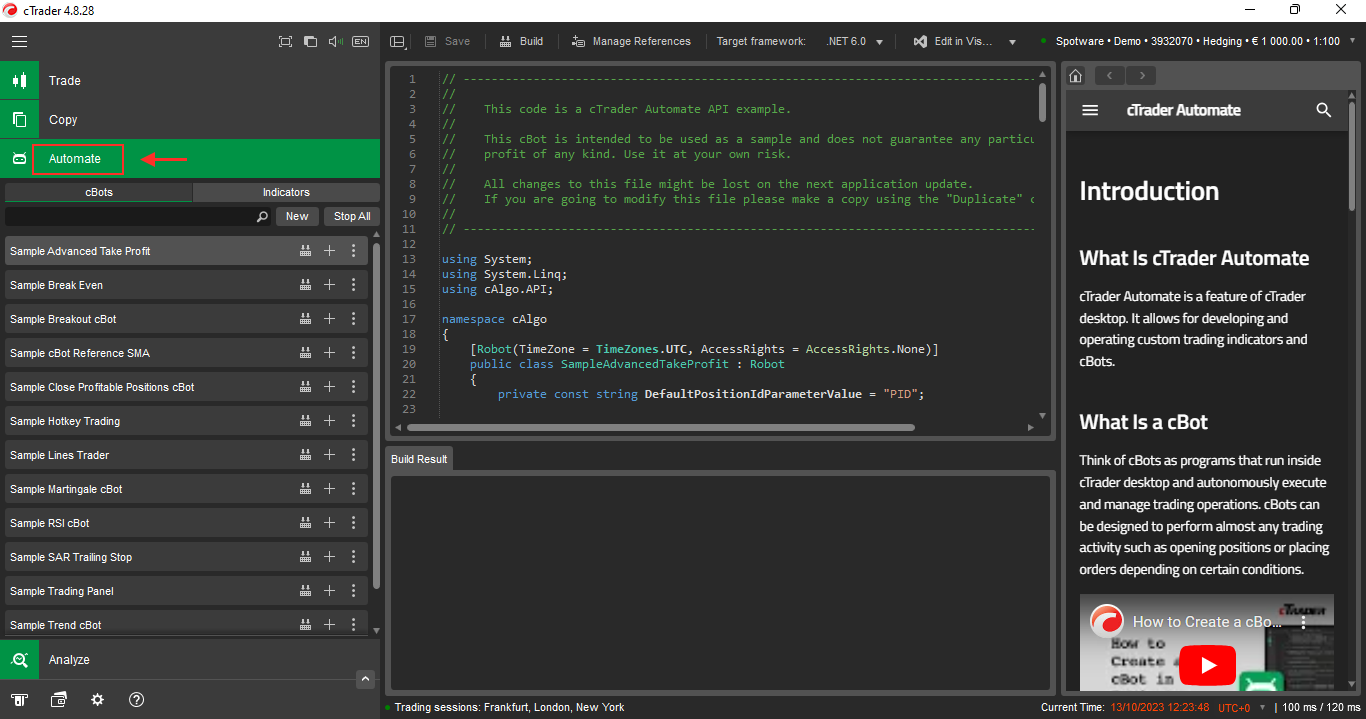This screenshot has height=719, width=1366.
Task: Switch to the Indicators tab
Action: [286, 192]
